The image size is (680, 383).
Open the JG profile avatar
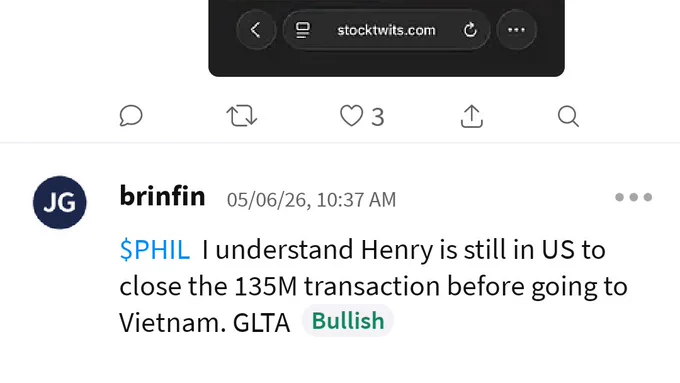click(x=59, y=202)
